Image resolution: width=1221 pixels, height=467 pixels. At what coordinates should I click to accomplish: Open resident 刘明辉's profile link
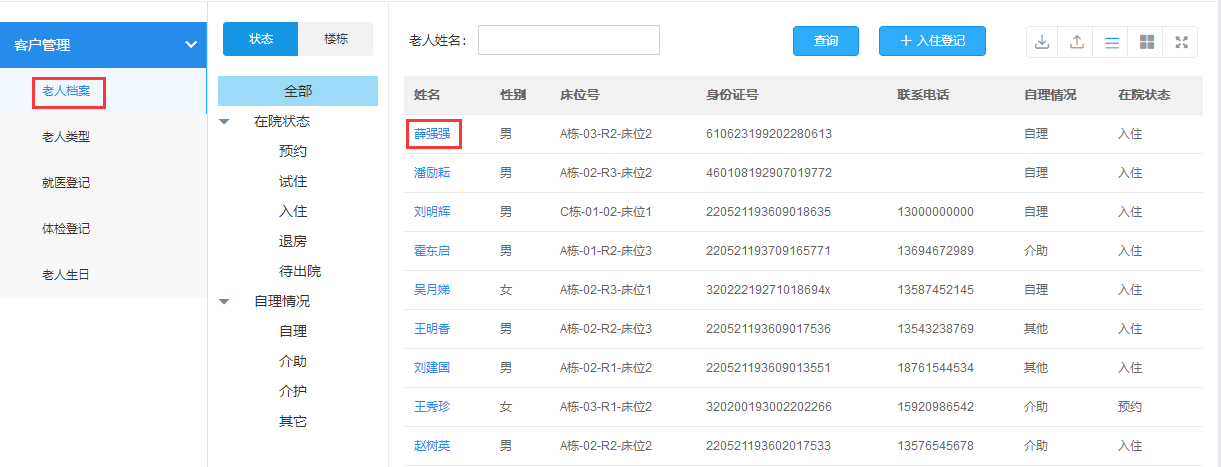click(x=432, y=212)
